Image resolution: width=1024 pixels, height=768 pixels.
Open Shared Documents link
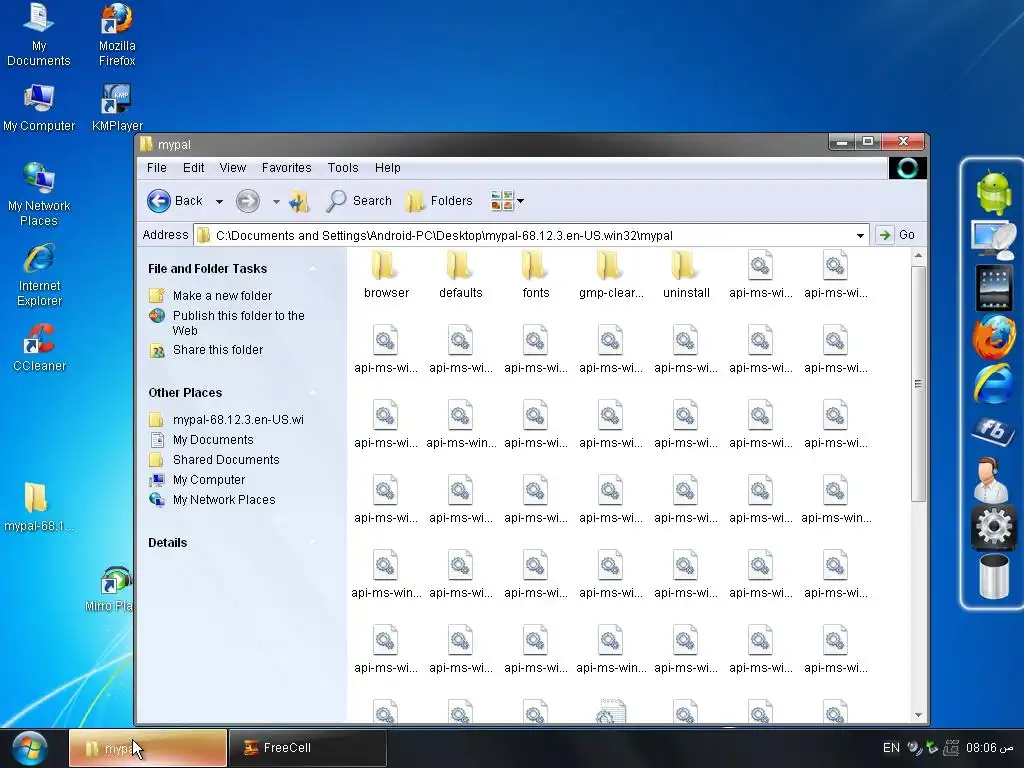pos(226,460)
